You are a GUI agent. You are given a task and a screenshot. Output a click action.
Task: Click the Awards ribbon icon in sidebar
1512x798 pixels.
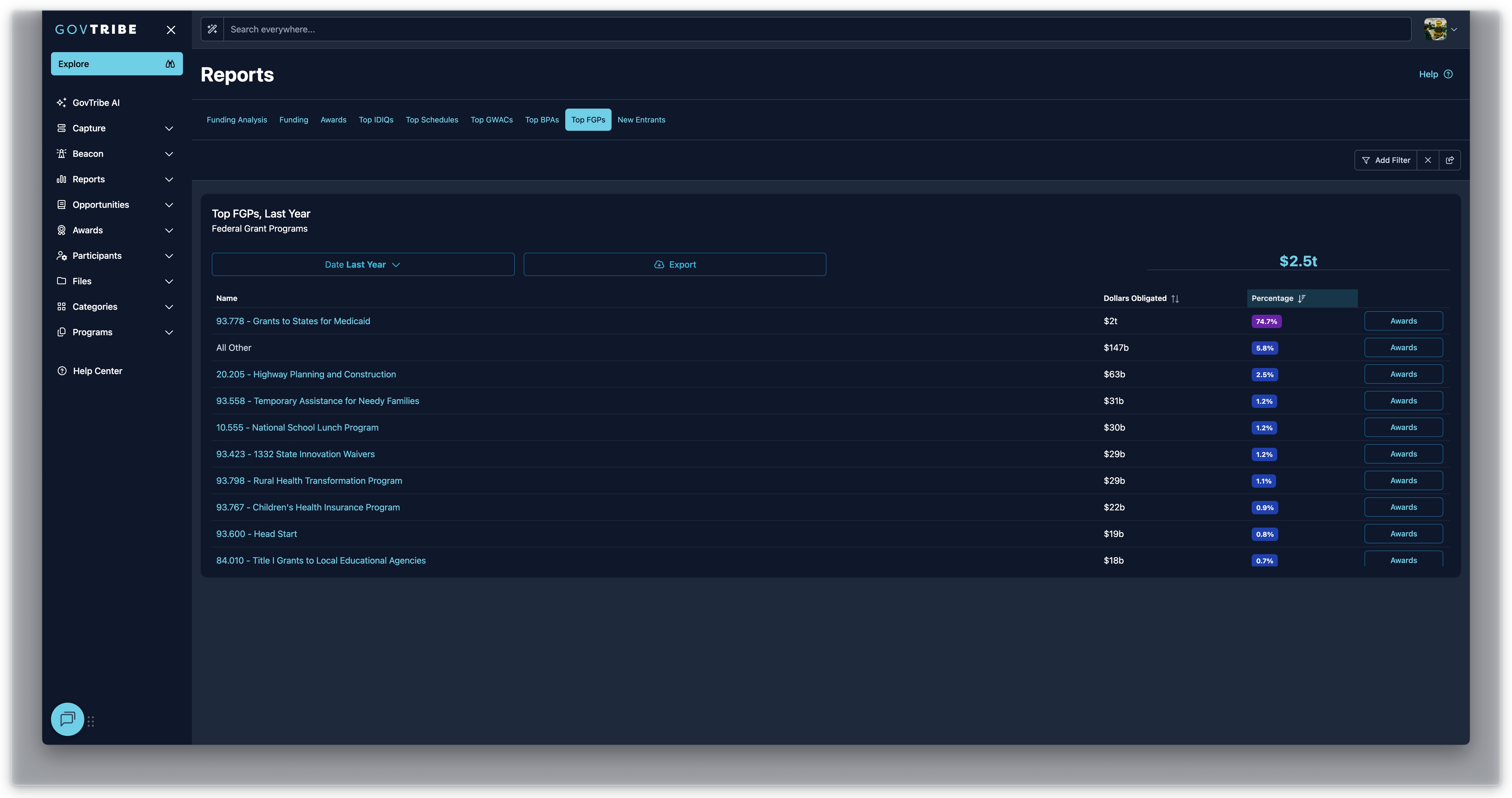click(x=62, y=230)
